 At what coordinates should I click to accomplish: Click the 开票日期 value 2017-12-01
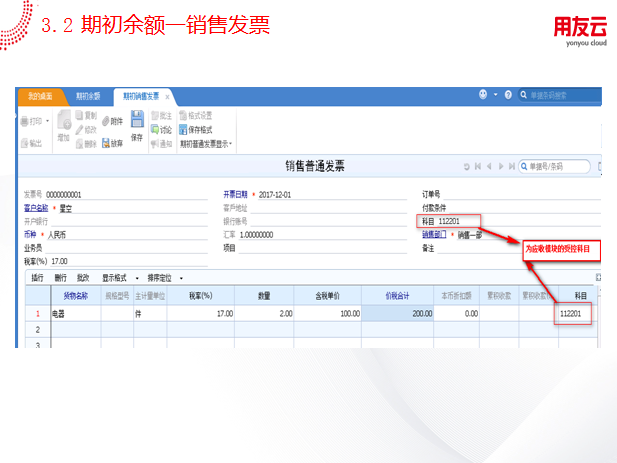[275, 195]
